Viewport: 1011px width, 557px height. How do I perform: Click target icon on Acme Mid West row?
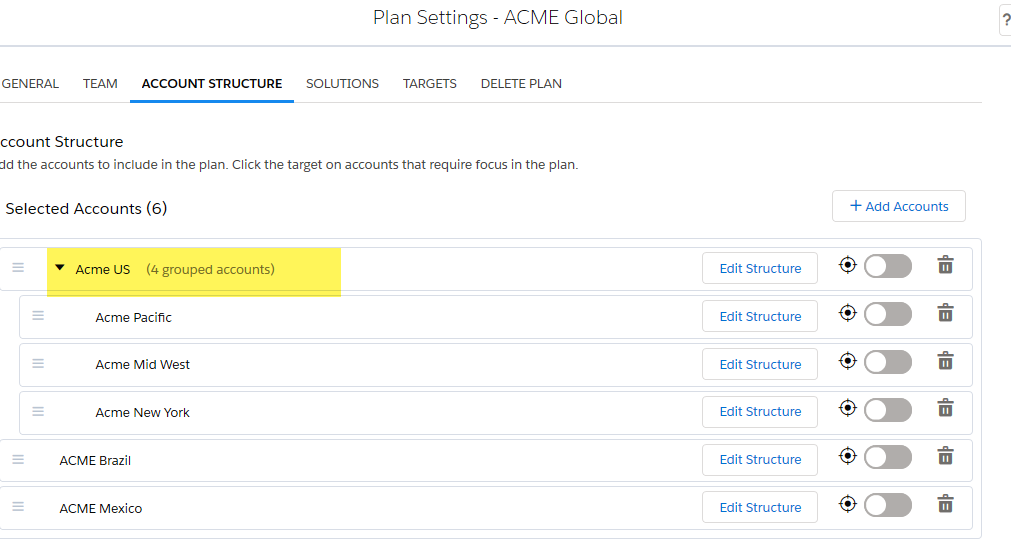pyautogui.click(x=848, y=361)
